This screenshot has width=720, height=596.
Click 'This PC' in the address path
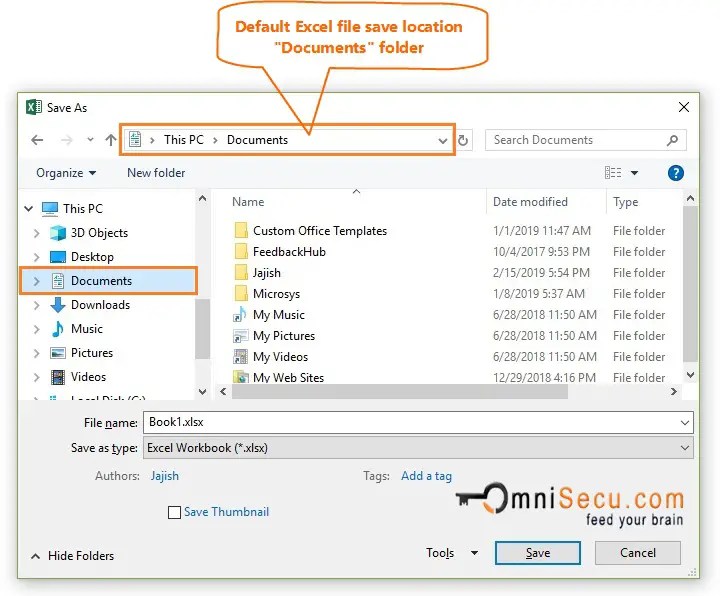(x=184, y=140)
